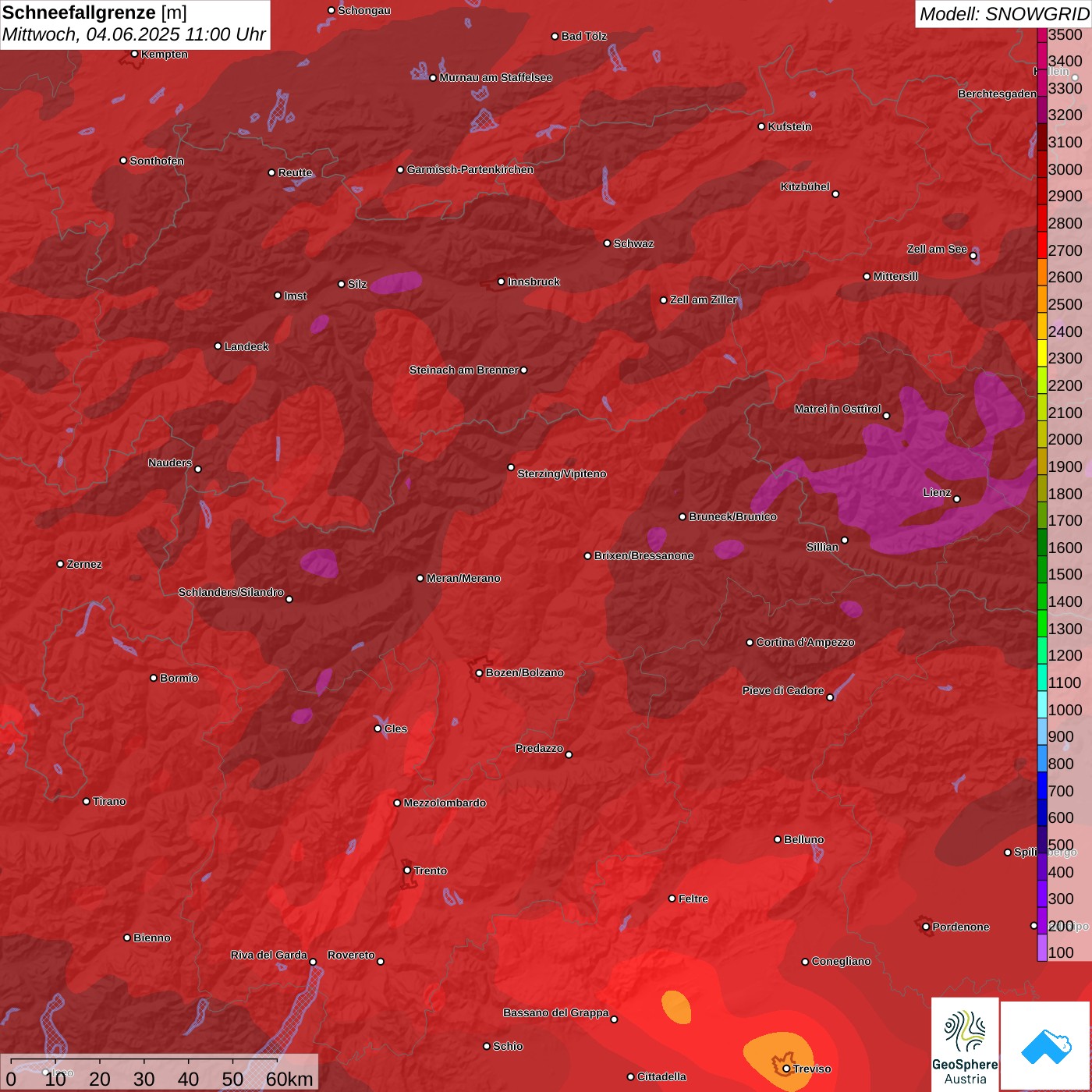Click the Feltre city marker dot

[x=672, y=899]
